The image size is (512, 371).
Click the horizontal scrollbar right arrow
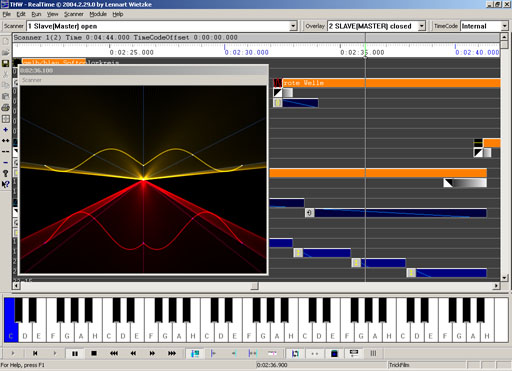click(496, 286)
